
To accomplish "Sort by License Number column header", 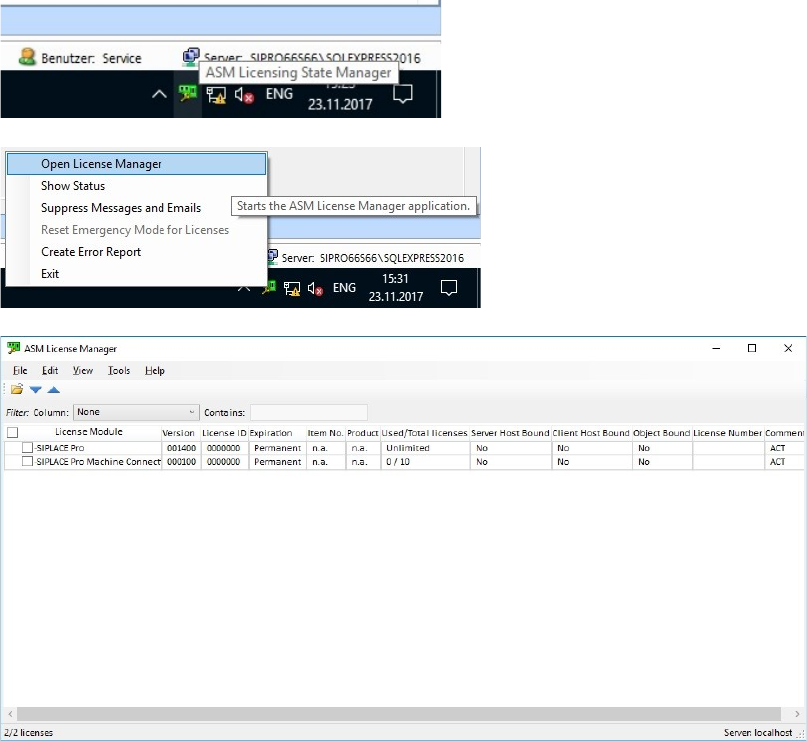I will (727, 433).
